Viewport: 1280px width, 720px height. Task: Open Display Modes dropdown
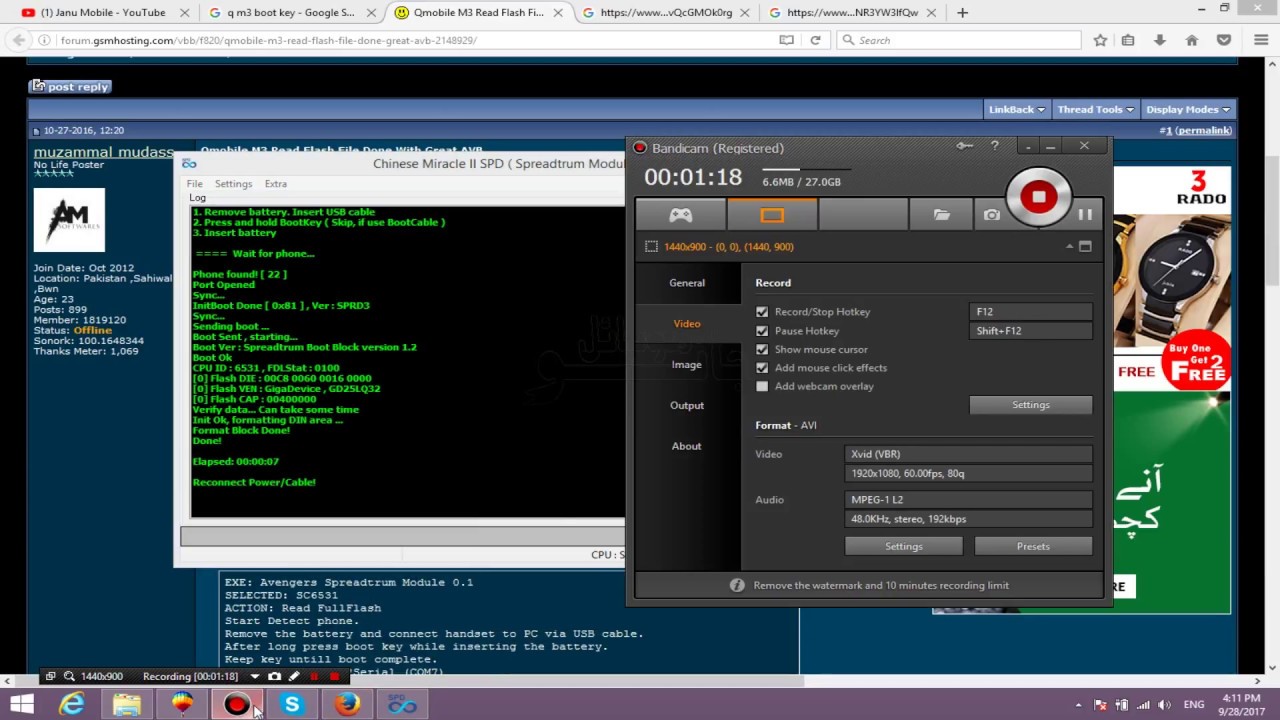(1187, 109)
